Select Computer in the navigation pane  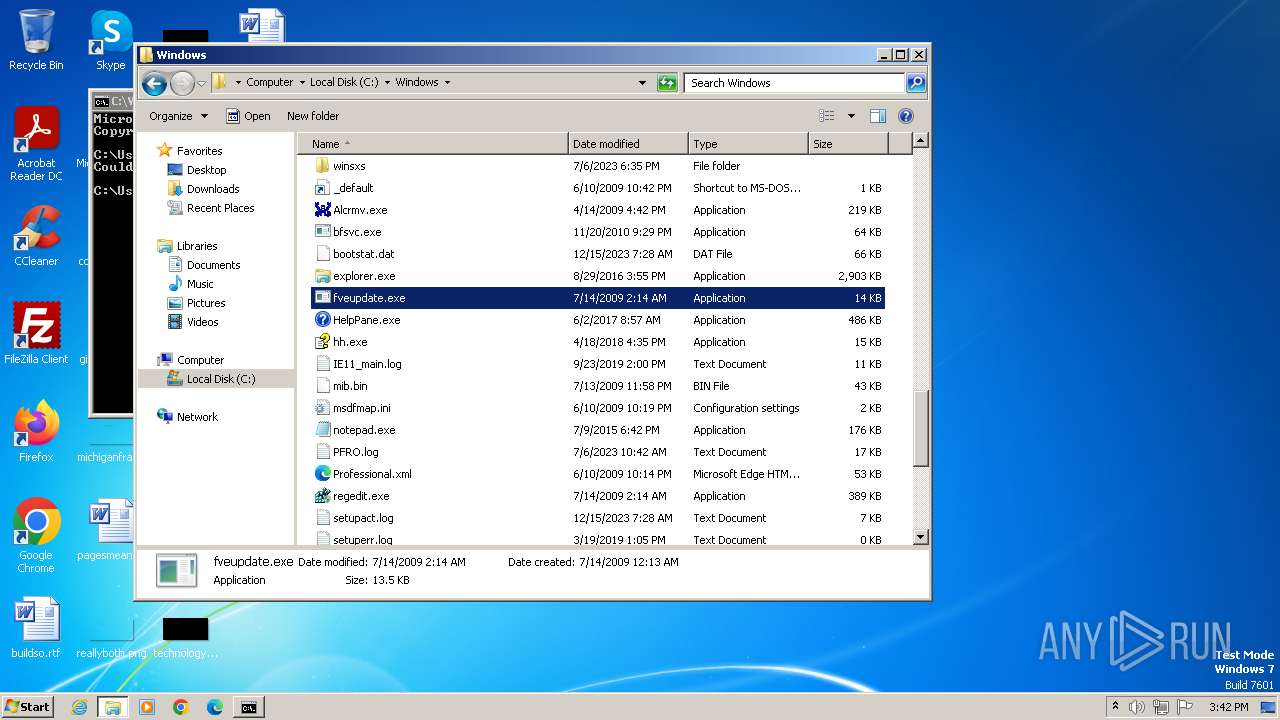pos(200,360)
